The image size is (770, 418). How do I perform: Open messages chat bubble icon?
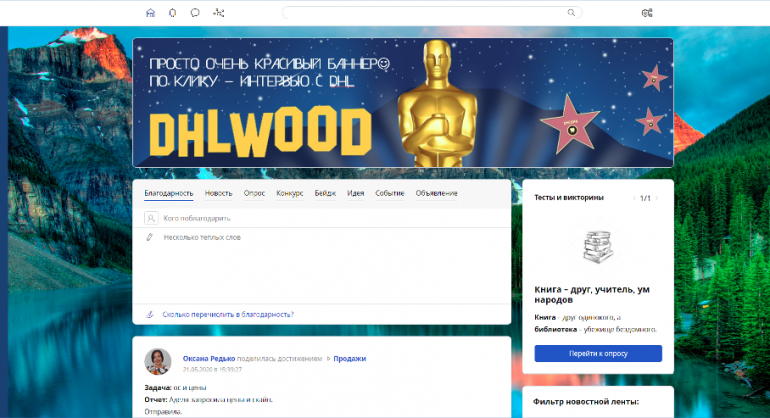coord(195,13)
